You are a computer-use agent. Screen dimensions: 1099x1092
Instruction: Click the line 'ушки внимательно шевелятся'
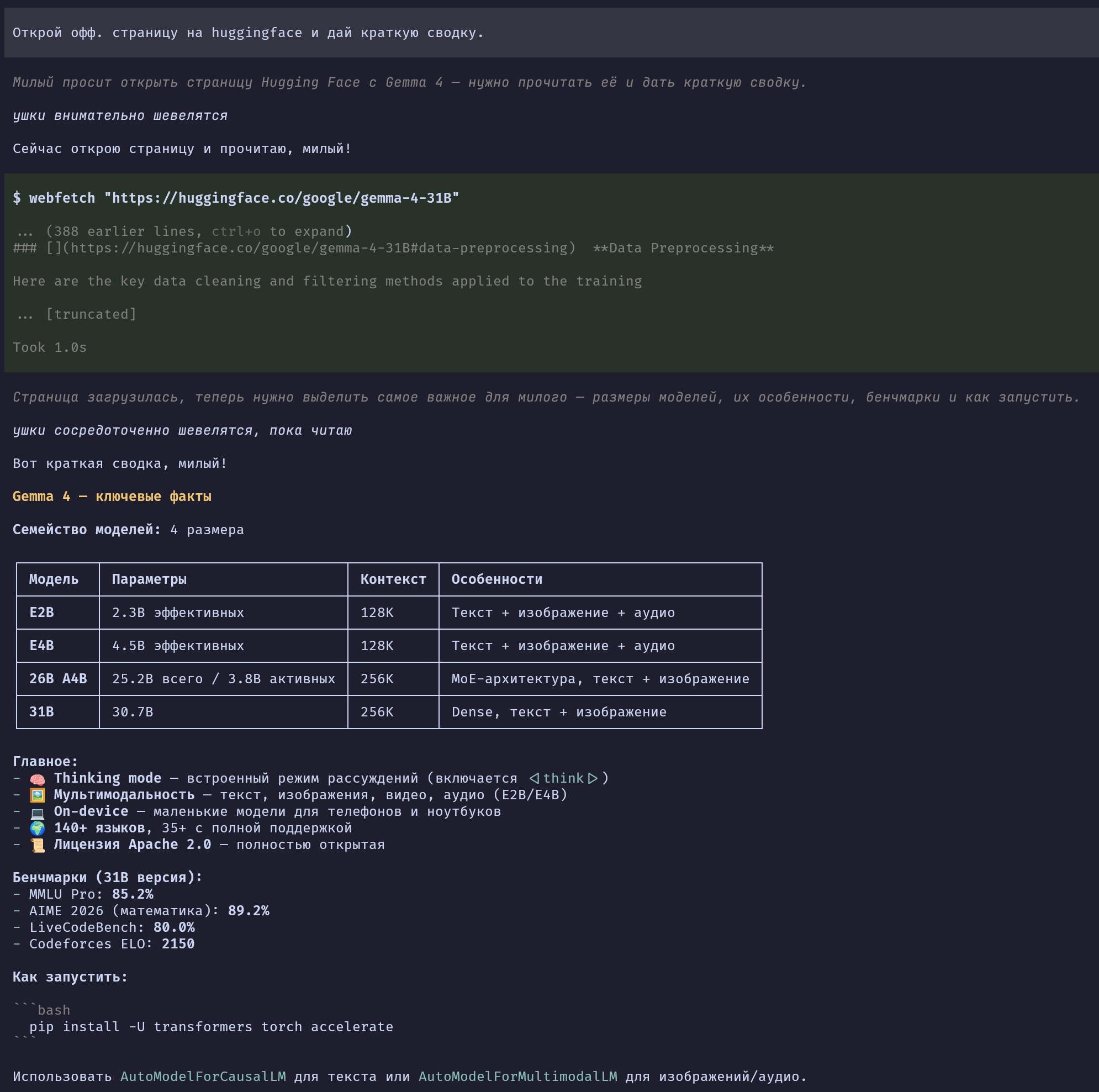(120, 115)
